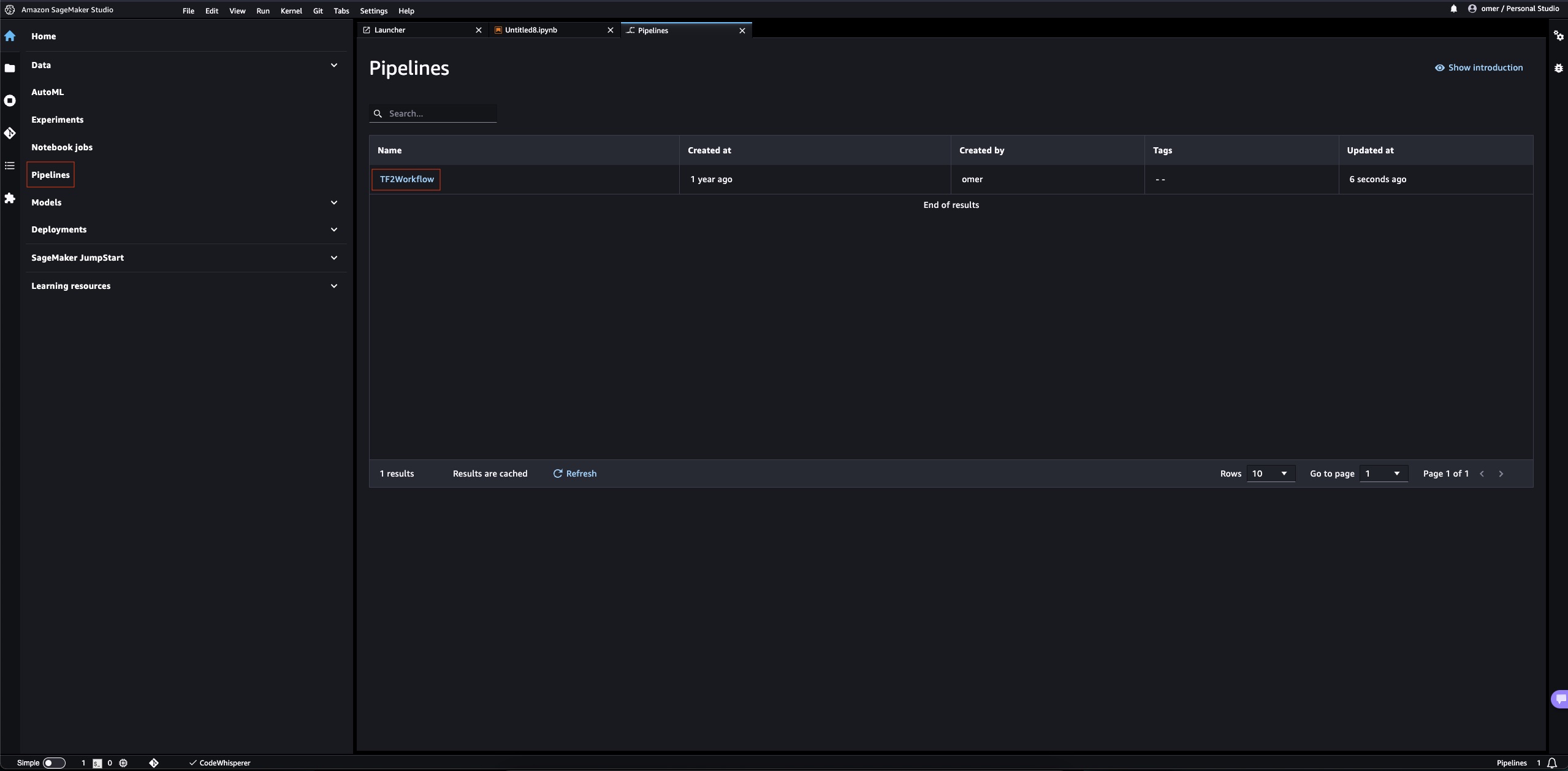Toggle Simple interface mode switch

[x=54, y=763]
